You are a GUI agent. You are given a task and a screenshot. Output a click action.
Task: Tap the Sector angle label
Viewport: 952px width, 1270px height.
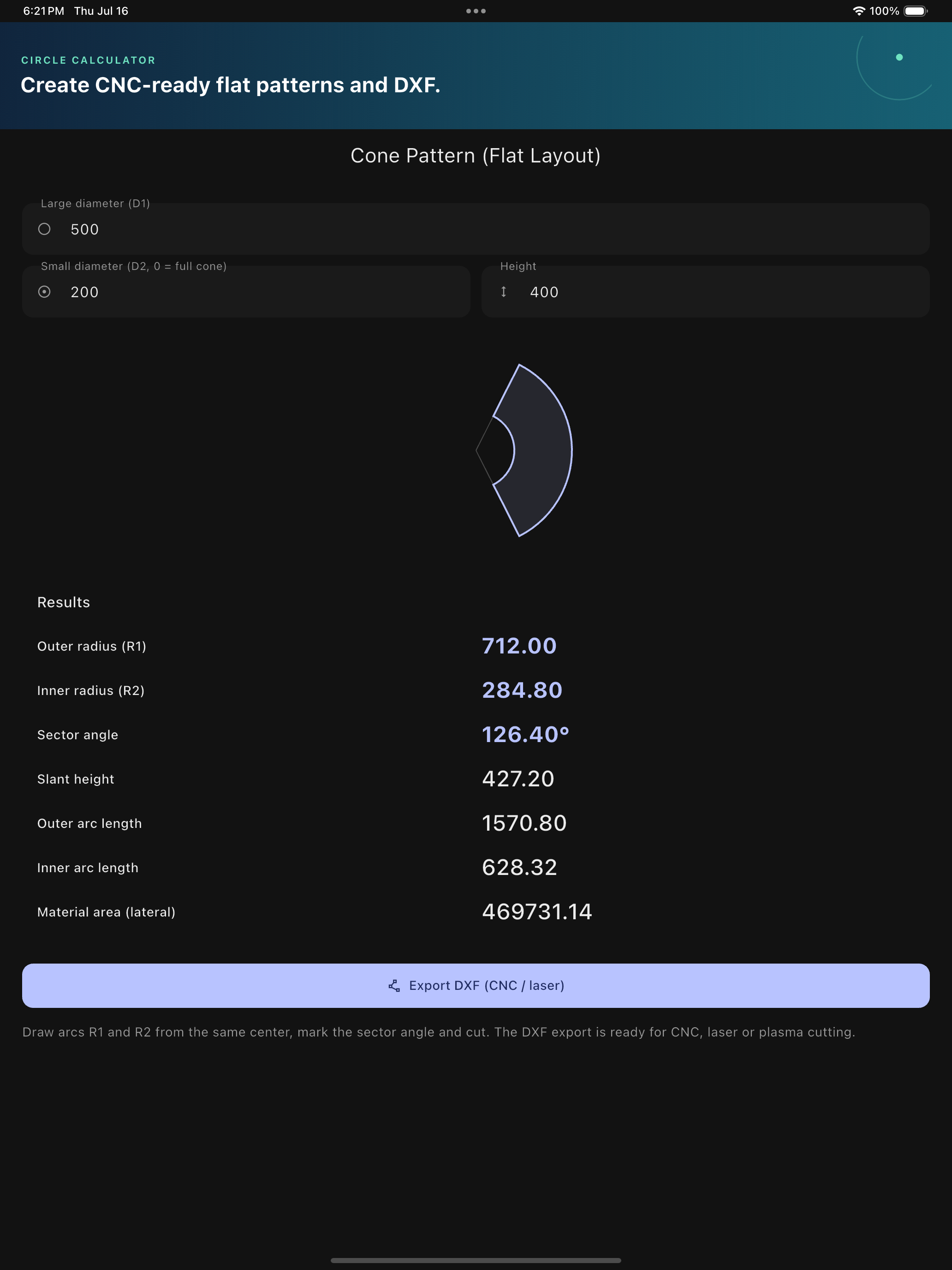[77, 735]
